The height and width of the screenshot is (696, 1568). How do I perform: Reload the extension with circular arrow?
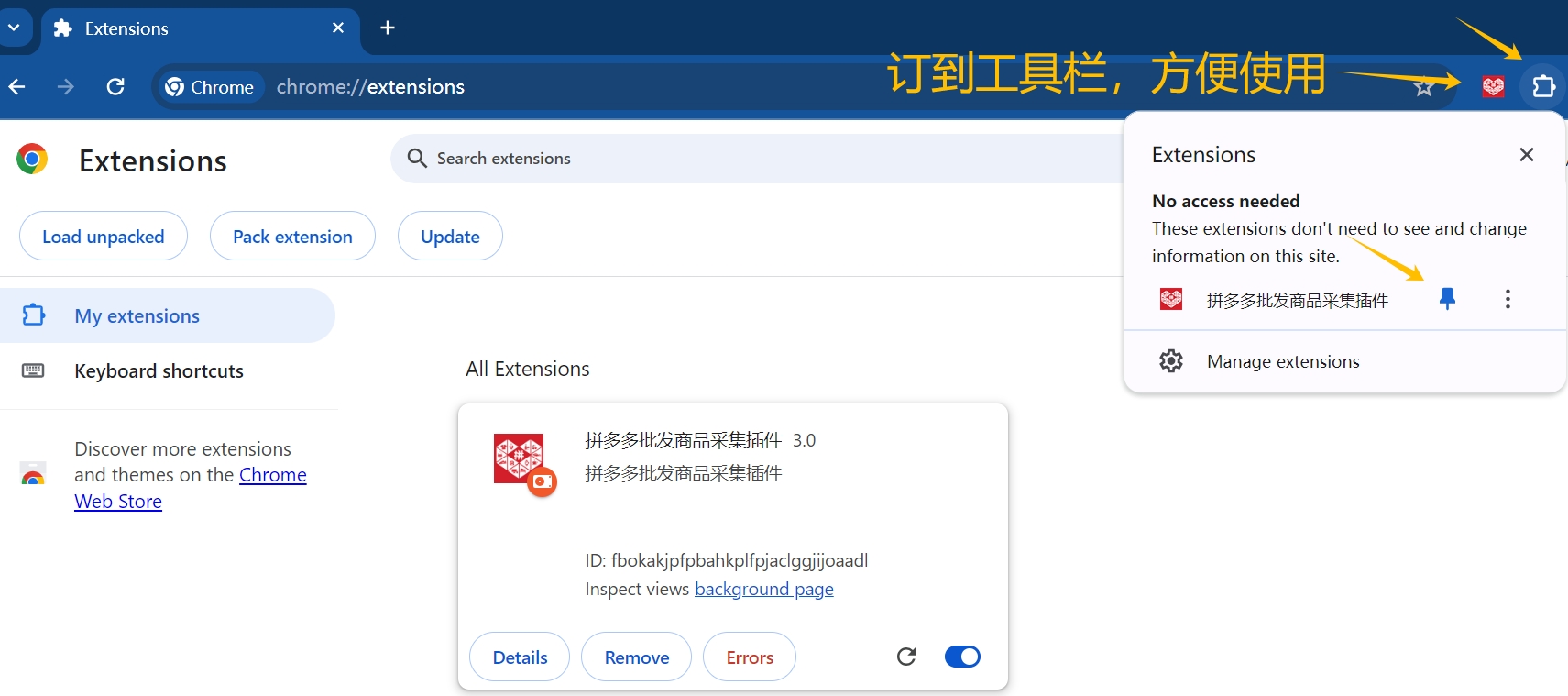point(906,657)
